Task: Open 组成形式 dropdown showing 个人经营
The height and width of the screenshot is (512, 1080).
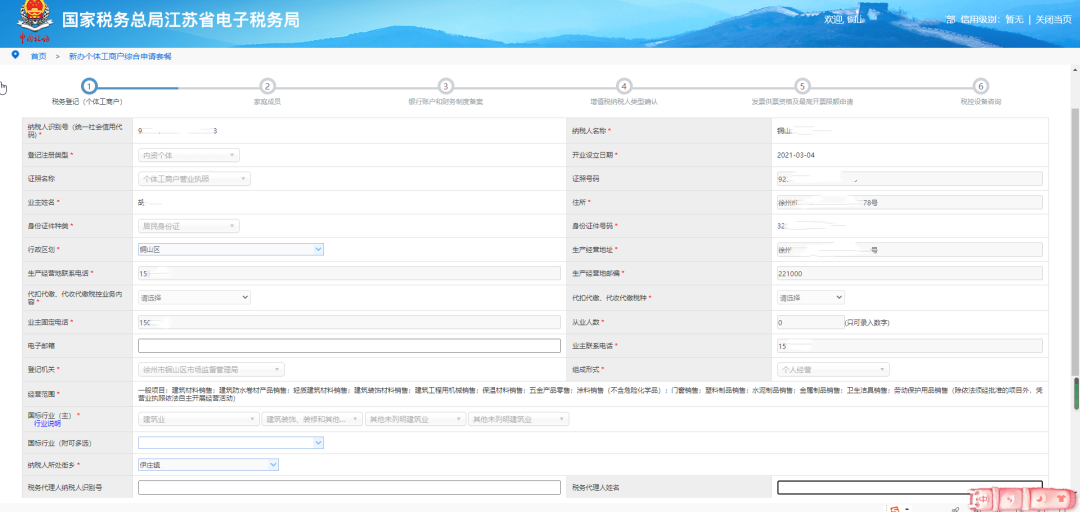Action: coord(833,369)
